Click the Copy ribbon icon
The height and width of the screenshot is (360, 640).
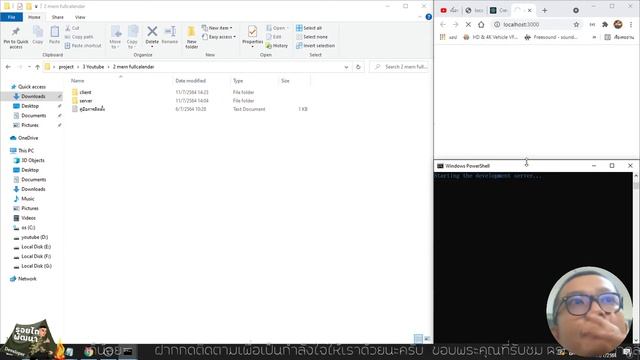click(38, 32)
